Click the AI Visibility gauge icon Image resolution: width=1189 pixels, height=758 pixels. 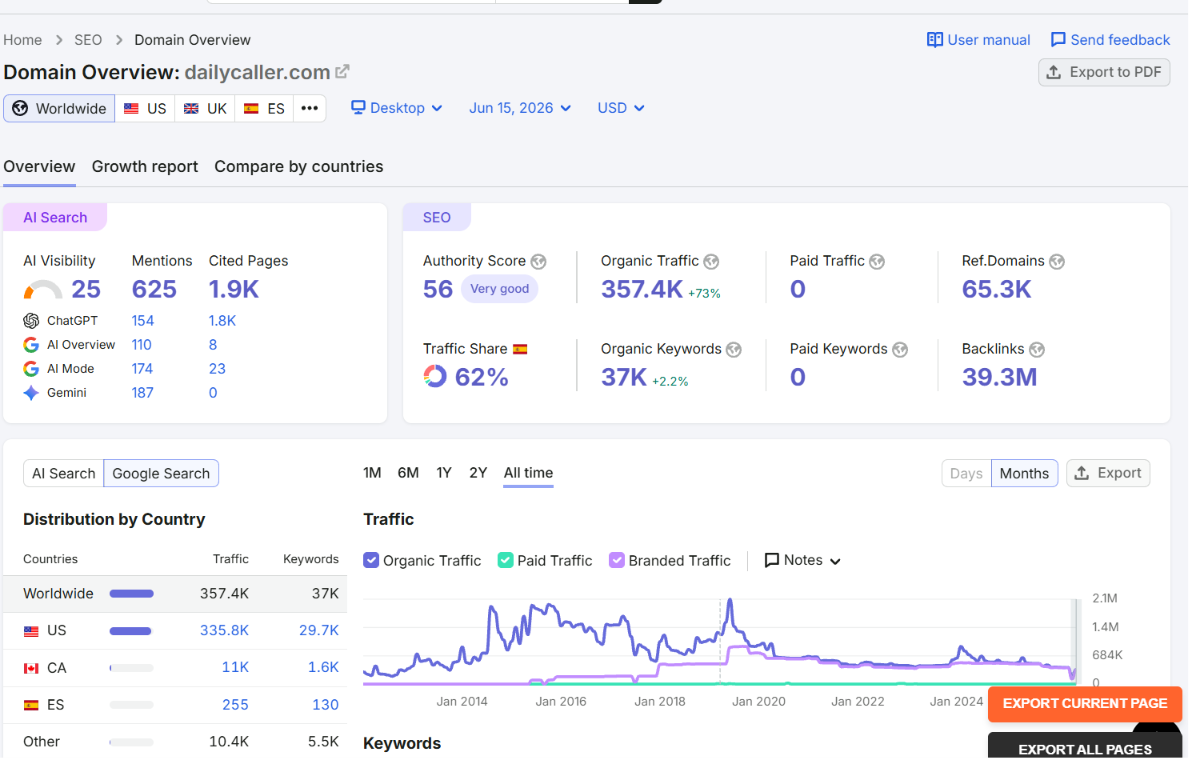[x=43, y=290]
